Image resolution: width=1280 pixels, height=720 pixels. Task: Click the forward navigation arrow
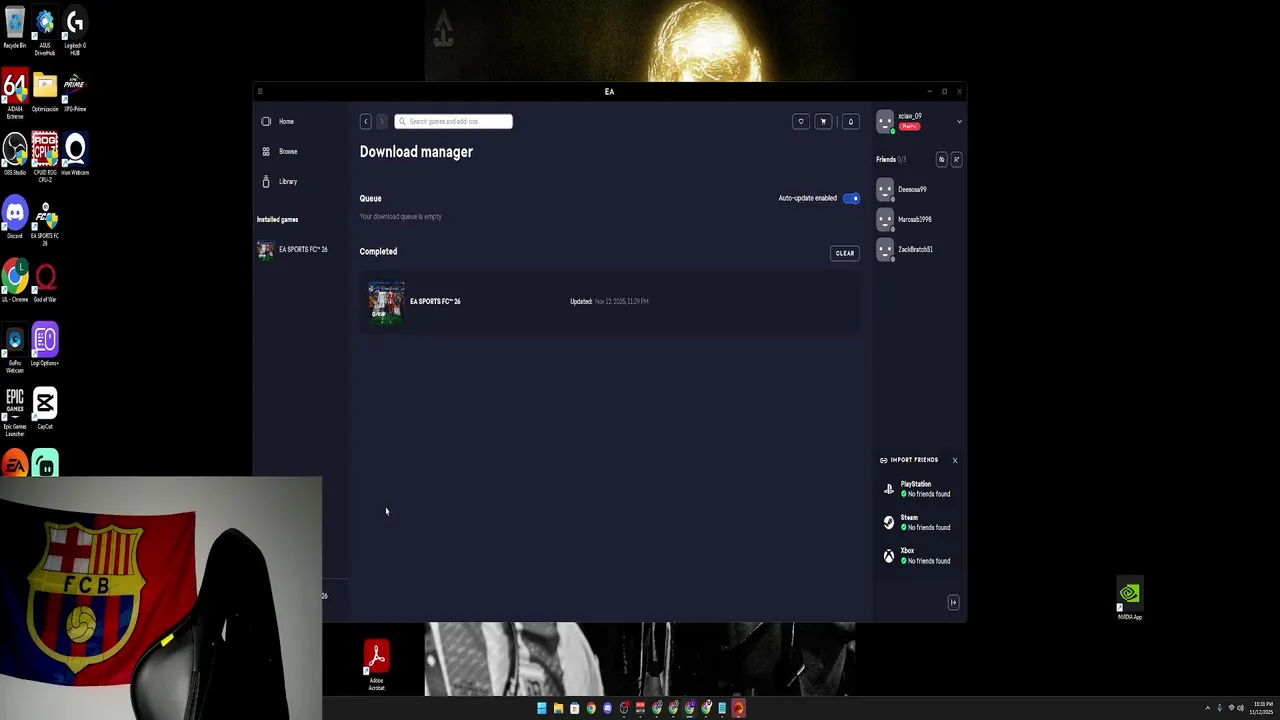pyautogui.click(x=381, y=121)
